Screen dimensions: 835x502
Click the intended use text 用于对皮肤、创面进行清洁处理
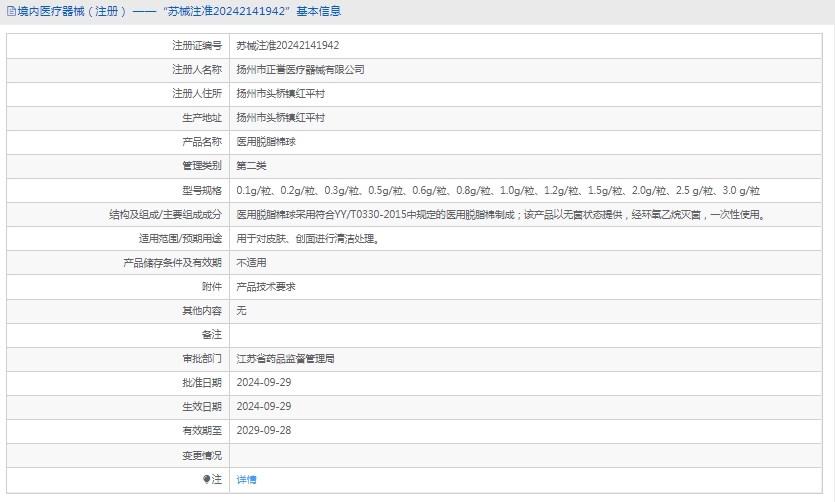[307, 239]
